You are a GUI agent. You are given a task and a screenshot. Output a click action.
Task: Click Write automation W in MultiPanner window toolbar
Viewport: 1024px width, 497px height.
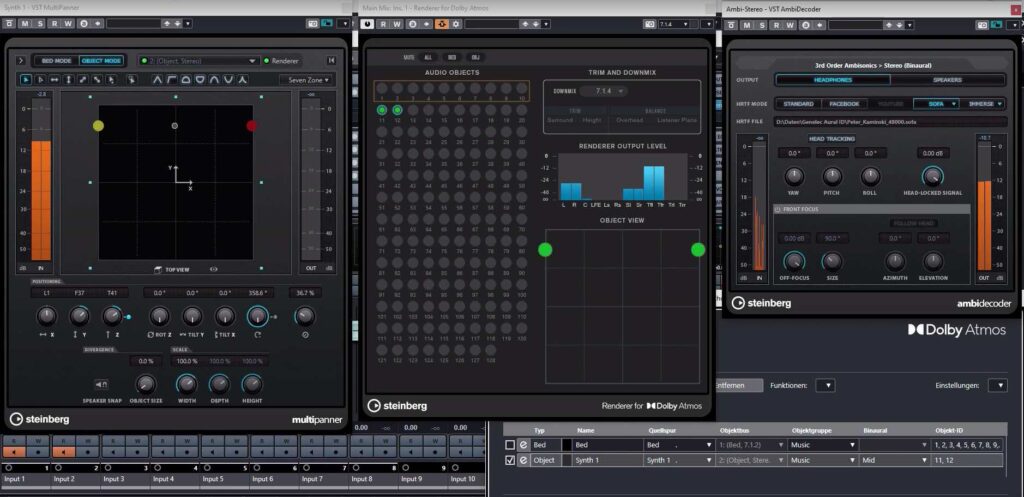pos(69,24)
